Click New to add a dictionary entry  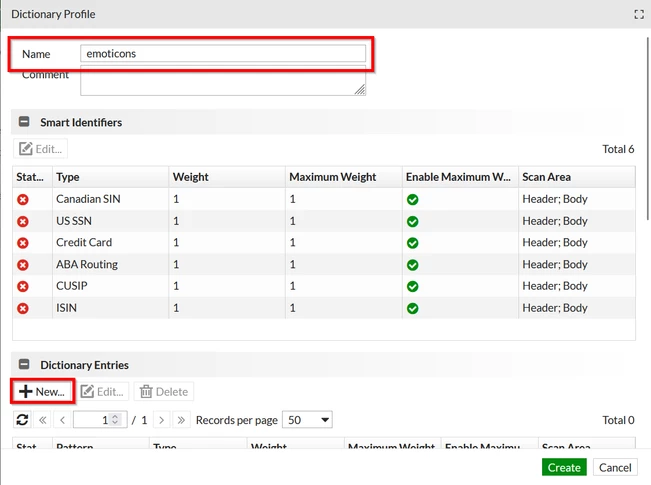coord(42,391)
